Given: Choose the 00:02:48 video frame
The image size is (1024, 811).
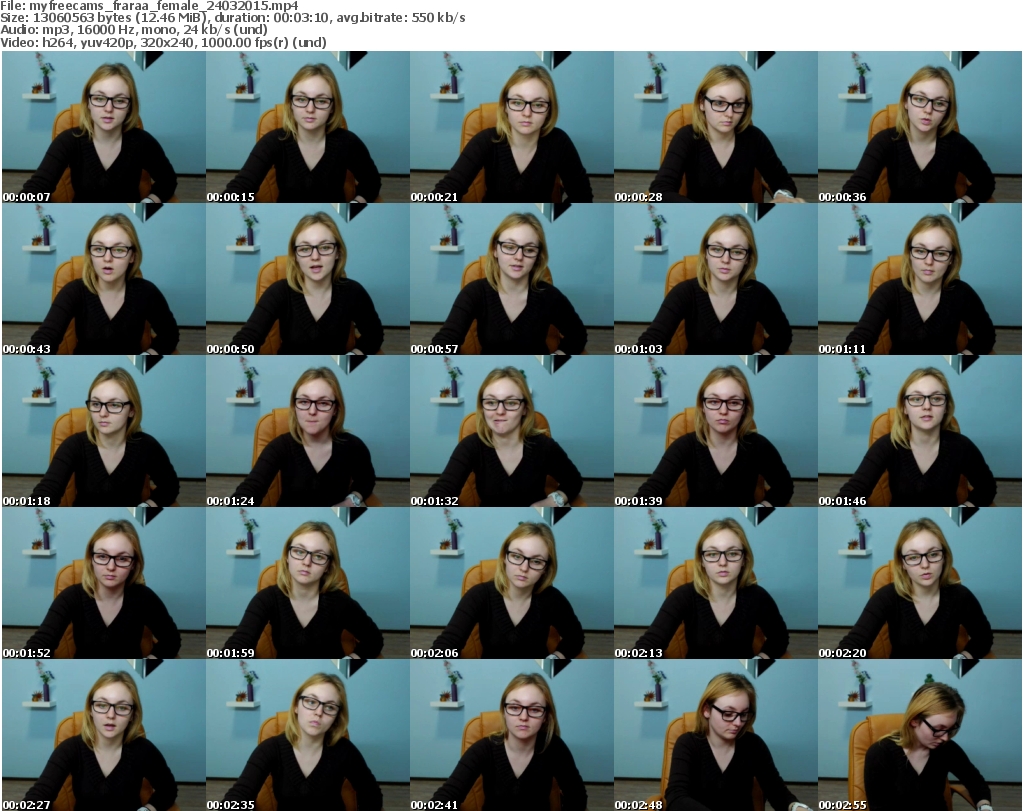Looking at the screenshot, I should point(716,735).
